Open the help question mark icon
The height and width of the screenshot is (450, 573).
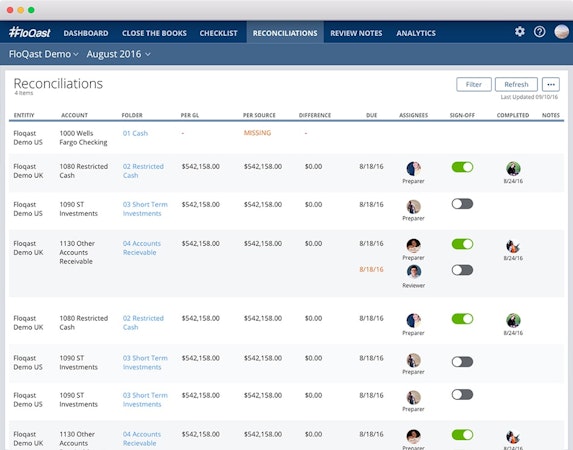coord(539,32)
